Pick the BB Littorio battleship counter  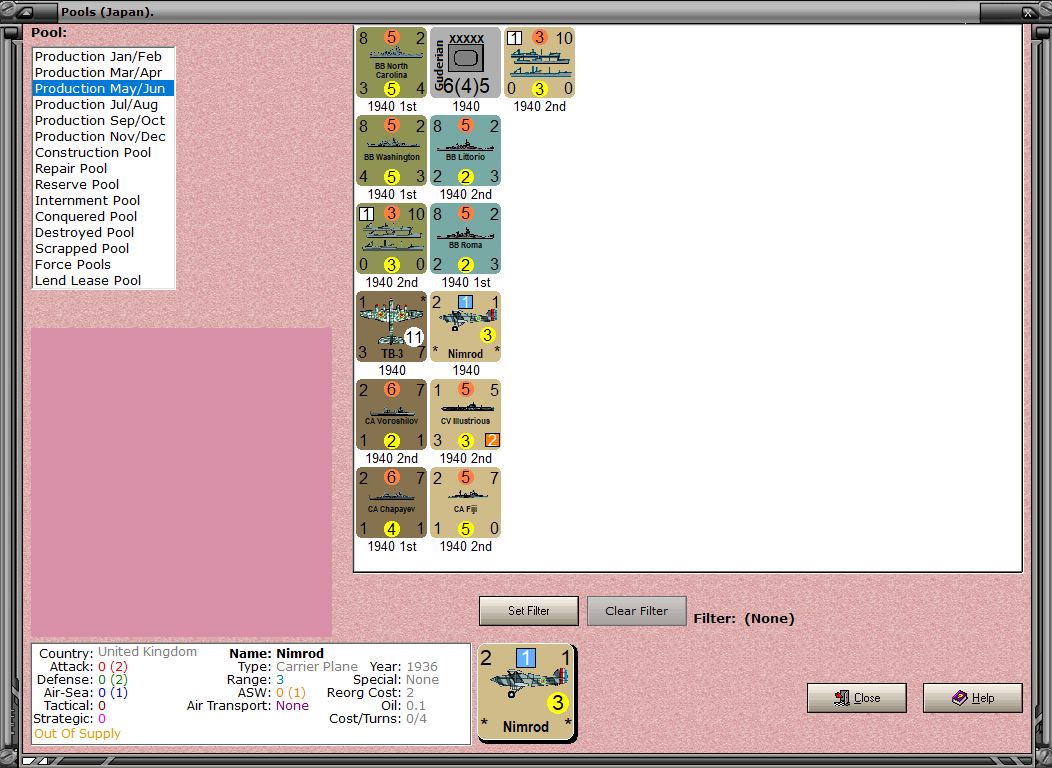466,151
